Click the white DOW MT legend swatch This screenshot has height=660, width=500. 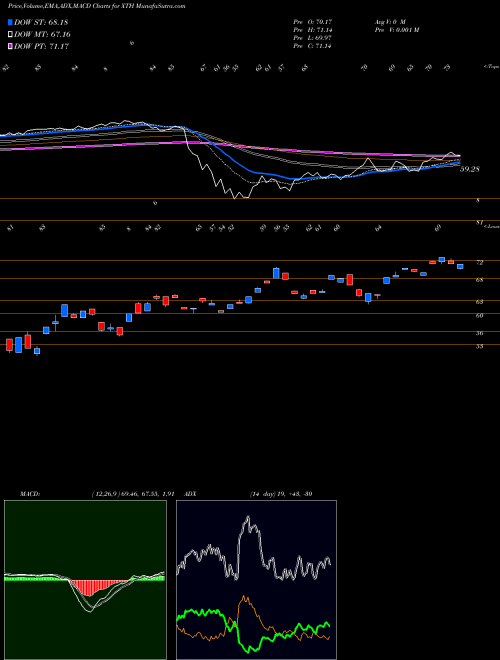point(10,35)
